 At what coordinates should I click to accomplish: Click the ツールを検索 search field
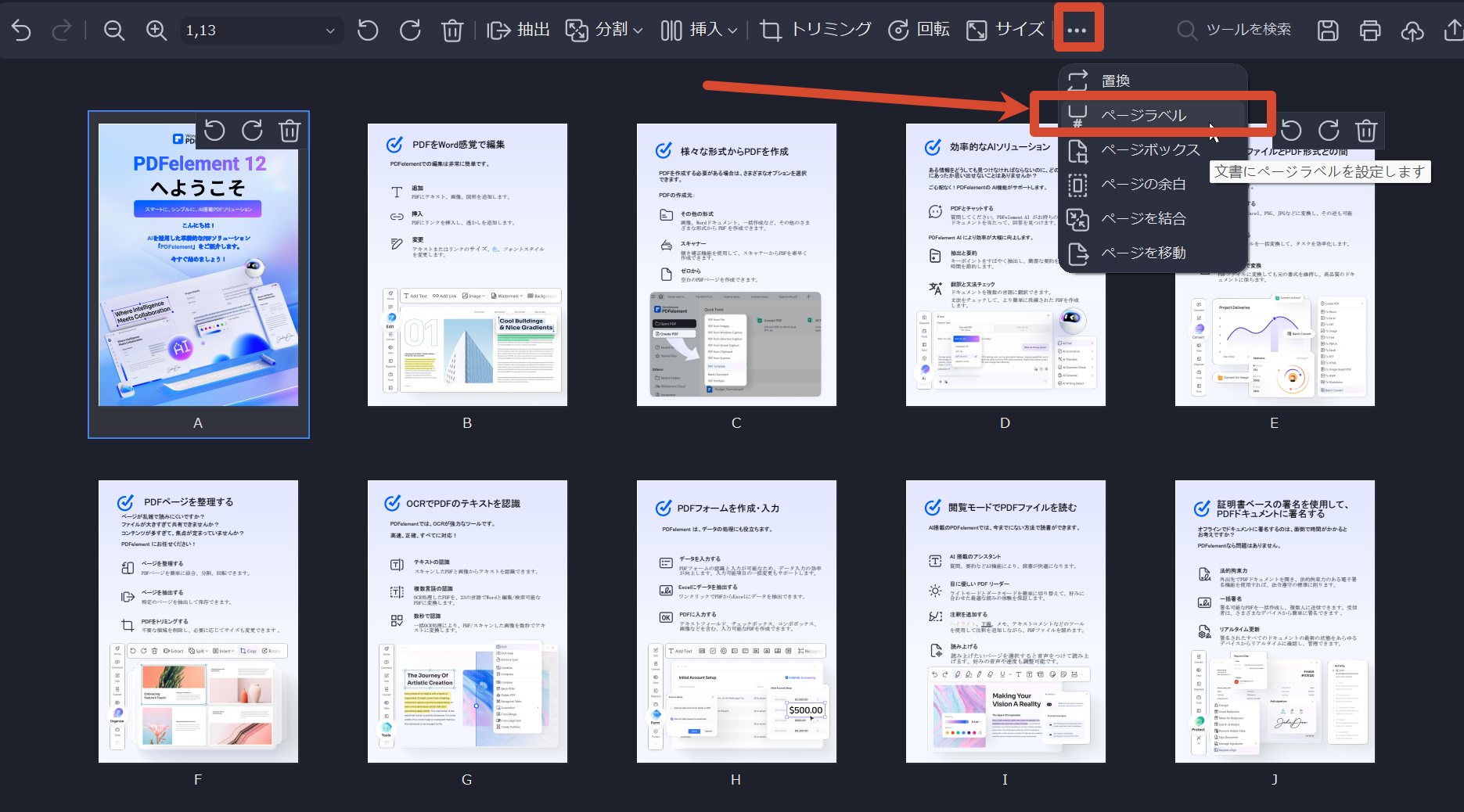(x=1236, y=30)
